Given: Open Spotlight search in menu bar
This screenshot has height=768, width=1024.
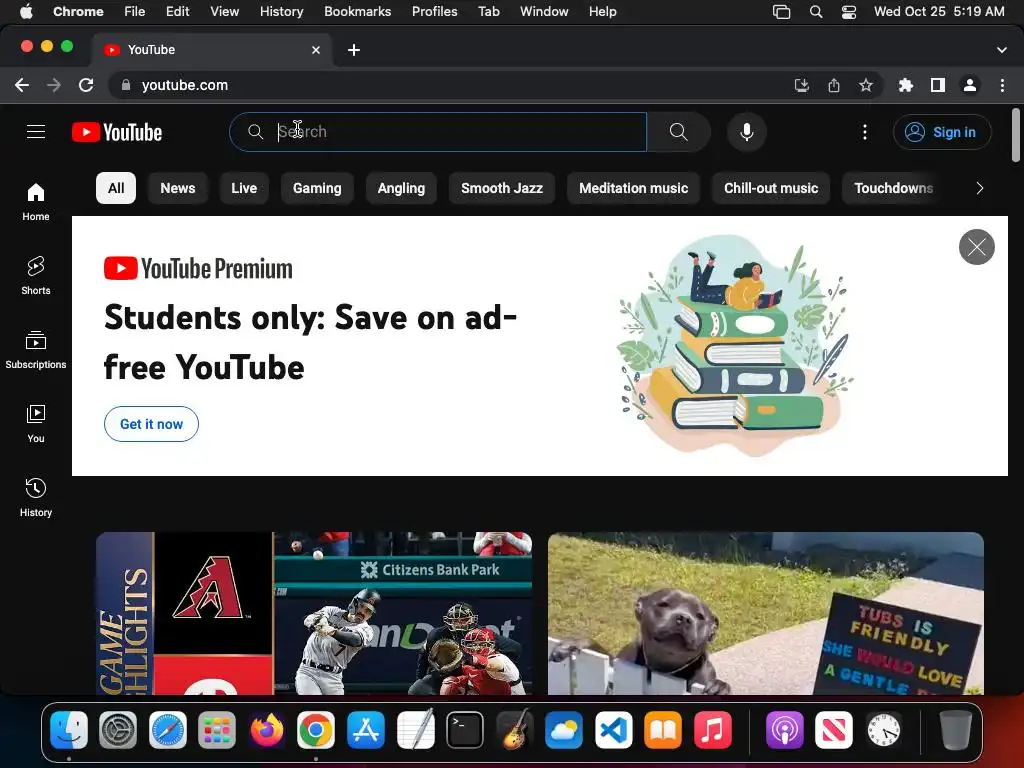Looking at the screenshot, I should (x=816, y=12).
